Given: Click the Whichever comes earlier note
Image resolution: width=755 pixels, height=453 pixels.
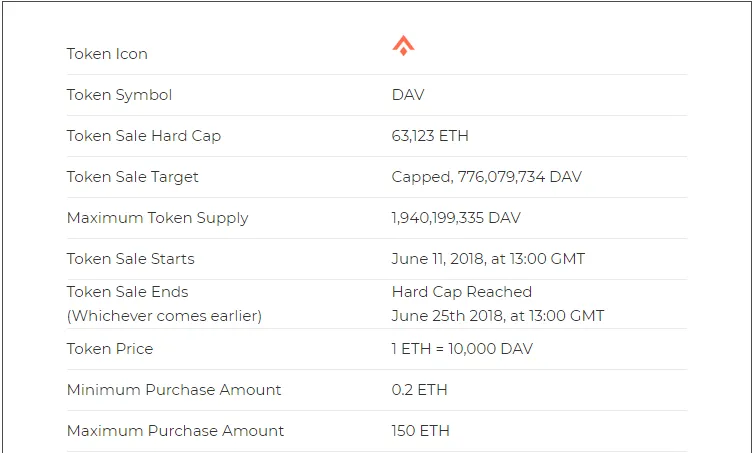Looking at the screenshot, I should [164, 316].
